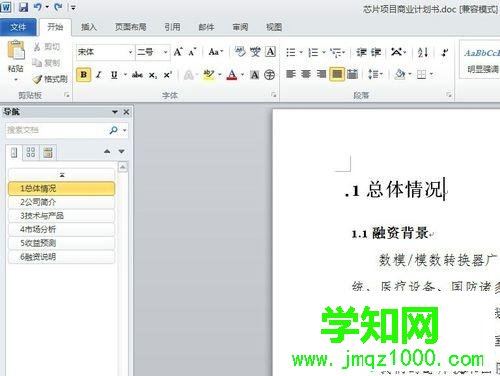Undo the last action
The width and height of the screenshot is (500, 376).
click(38, 7)
